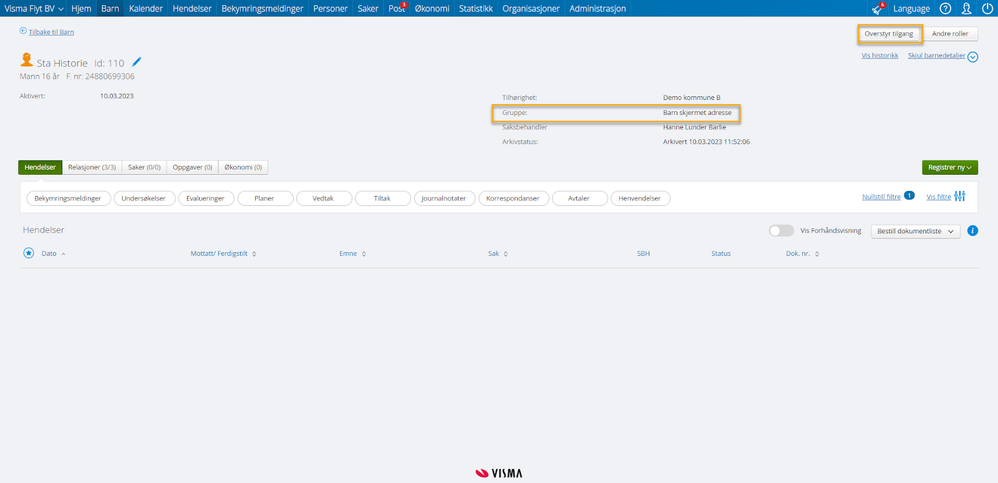Click the Nullstill filtre link
The width and height of the screenshot is (998, 483).
point(881,197)
